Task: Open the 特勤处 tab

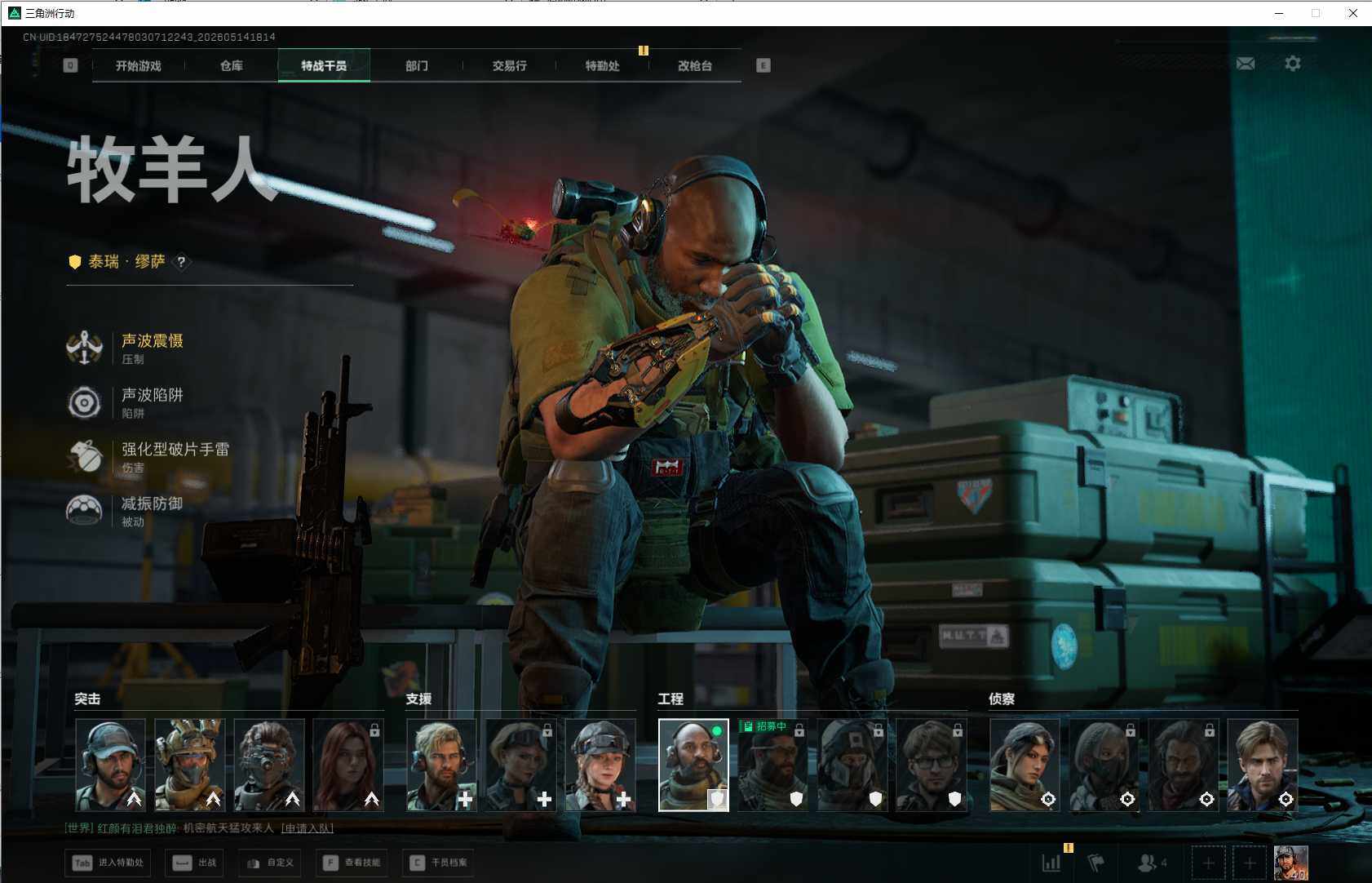Action: 603,66
